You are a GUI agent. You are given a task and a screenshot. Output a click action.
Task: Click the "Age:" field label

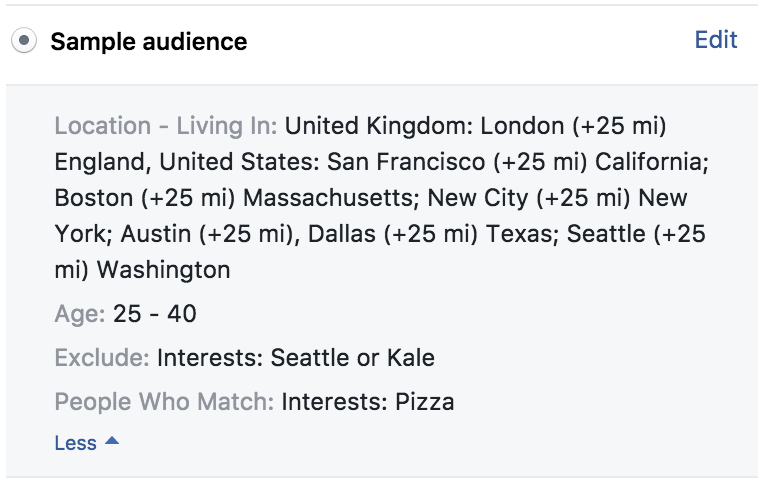tap(80, 314)
